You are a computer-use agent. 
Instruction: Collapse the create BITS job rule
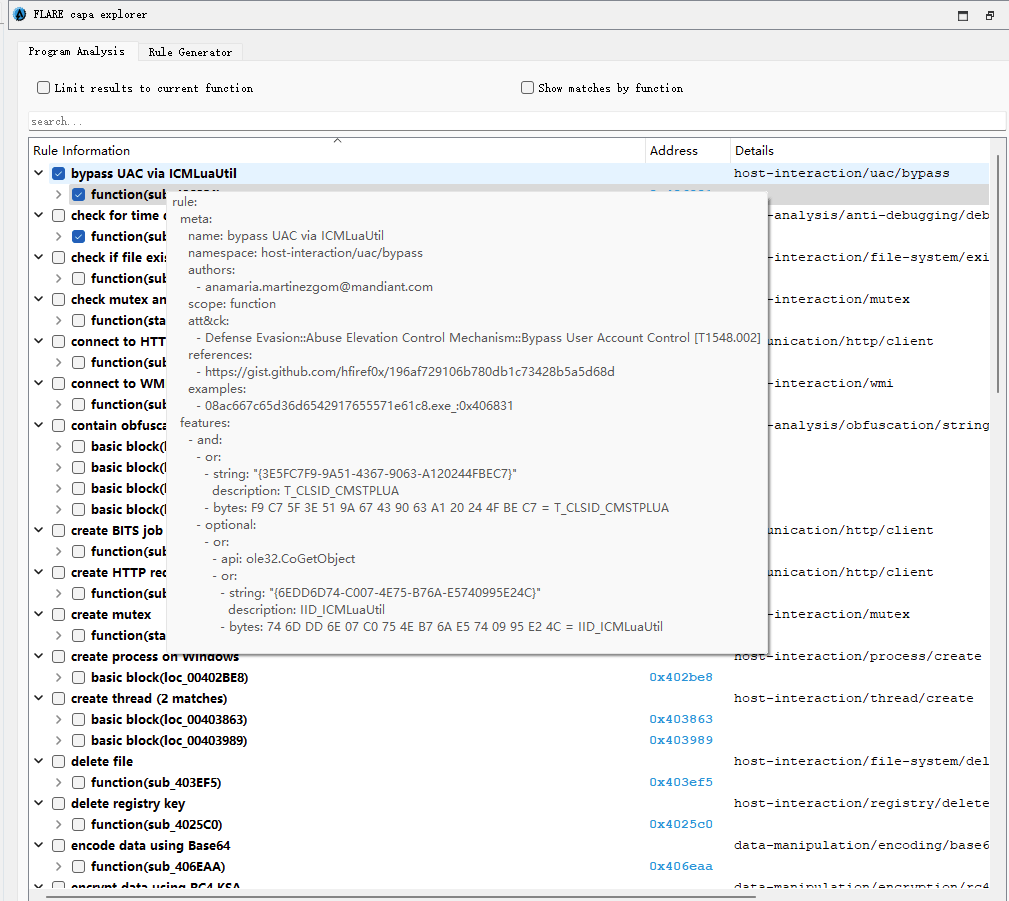pyautogui.click(x=39, y=530)
